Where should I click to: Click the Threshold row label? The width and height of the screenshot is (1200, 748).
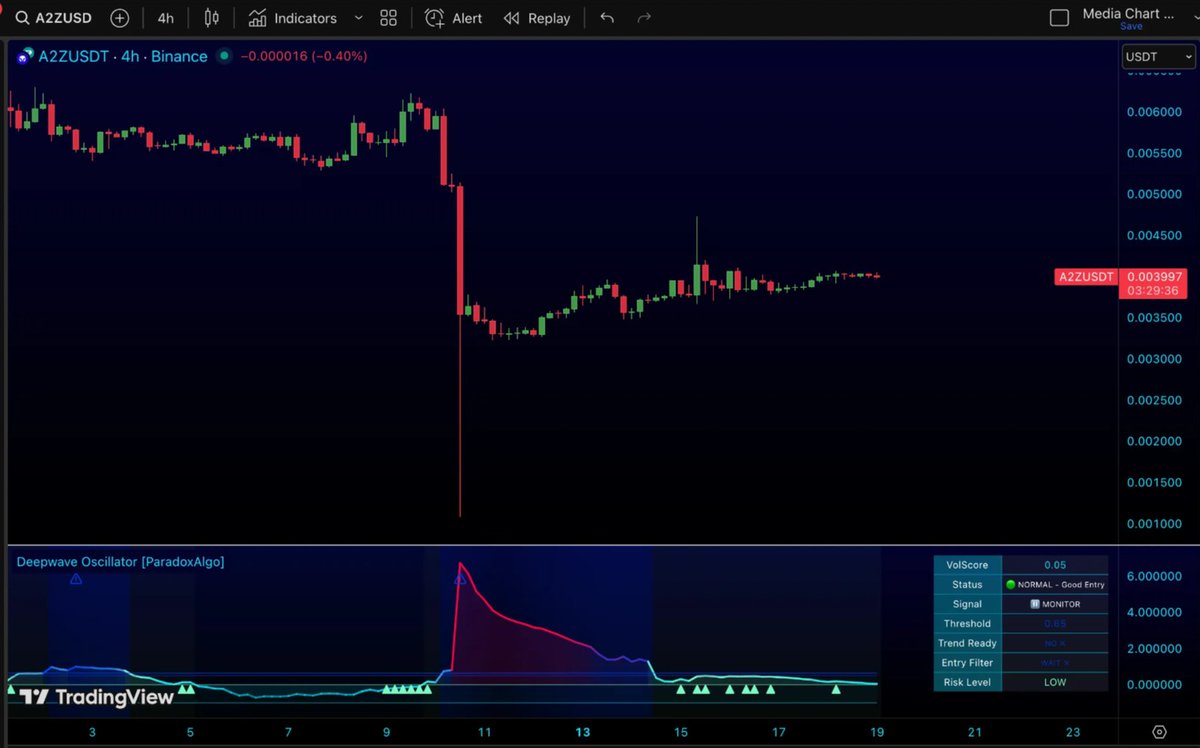click(x=967, y=623)
